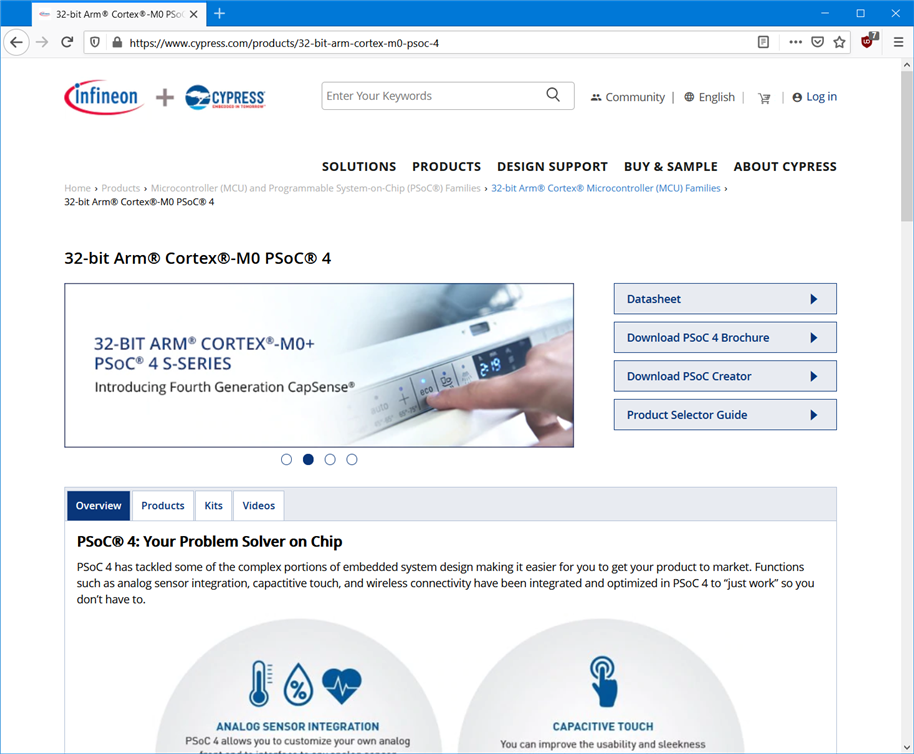Screen dimensions: 914x754
Task: Toggle Reader View icon in address bar
Action: [763, 42]
